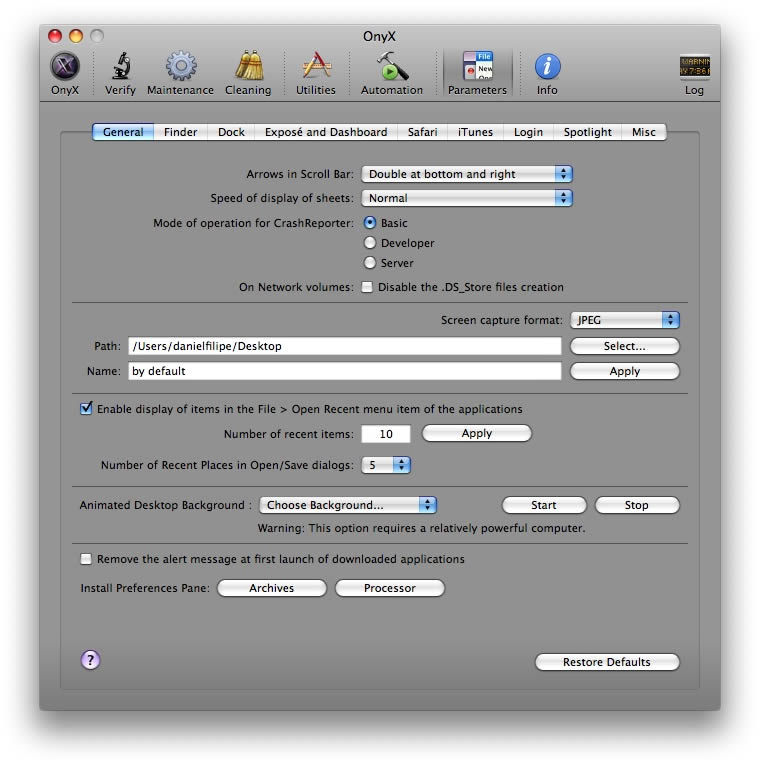760x765 pixels.
Task: Switch to the Misc tab
Action: [x=644, y=132]
